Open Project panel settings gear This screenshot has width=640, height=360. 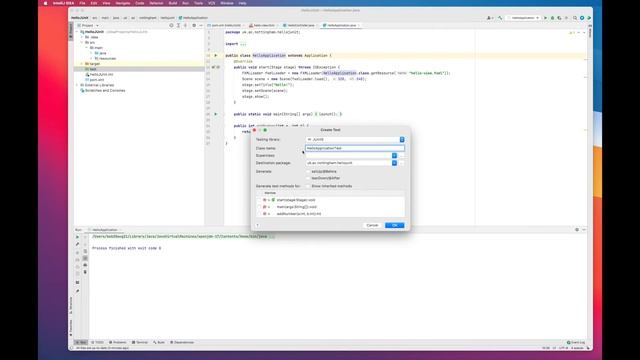[194, 25]
